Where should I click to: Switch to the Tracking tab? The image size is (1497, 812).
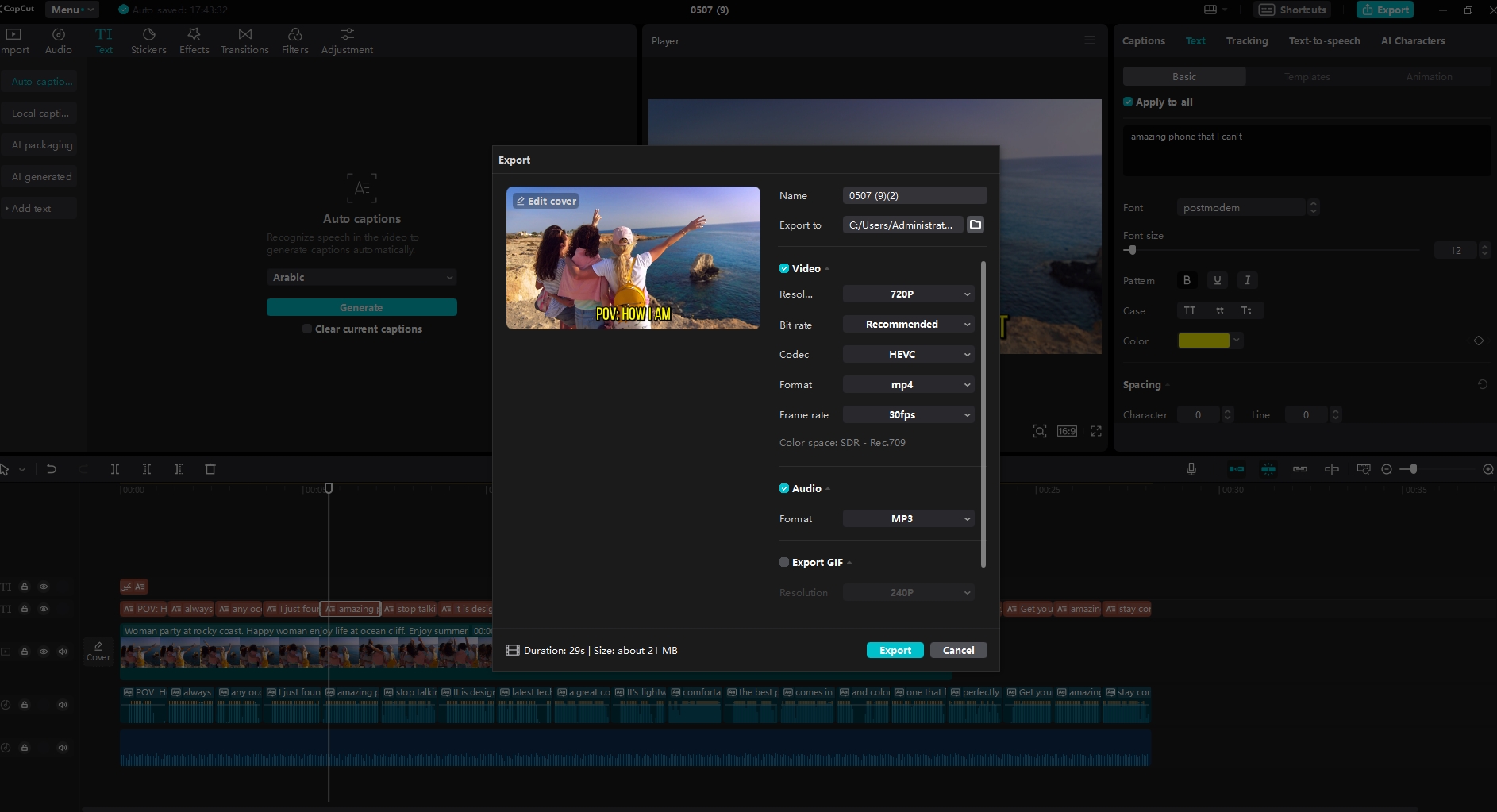tap(1246, 40)
